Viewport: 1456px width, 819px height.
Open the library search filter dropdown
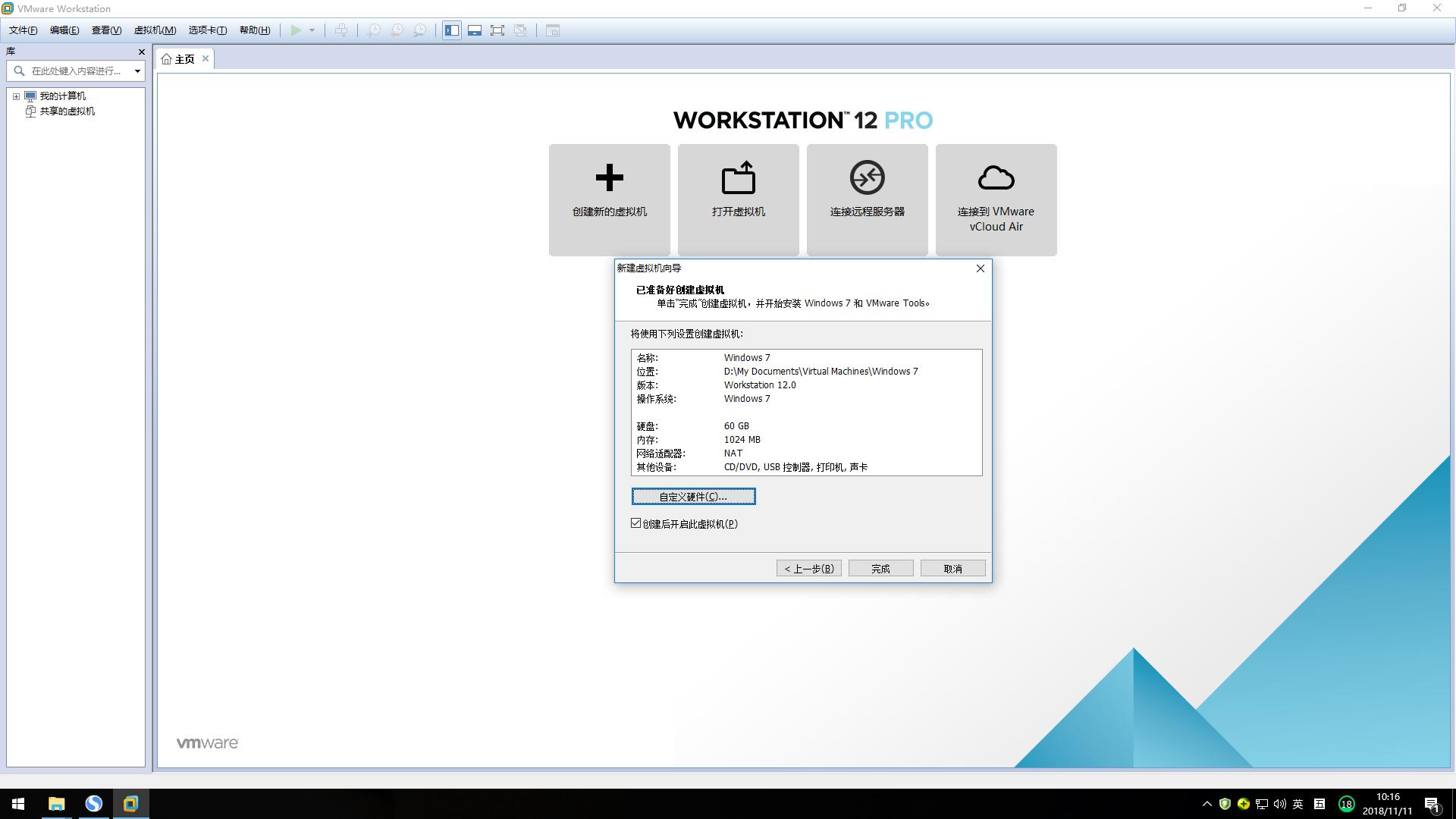click(x=137, y=71)
